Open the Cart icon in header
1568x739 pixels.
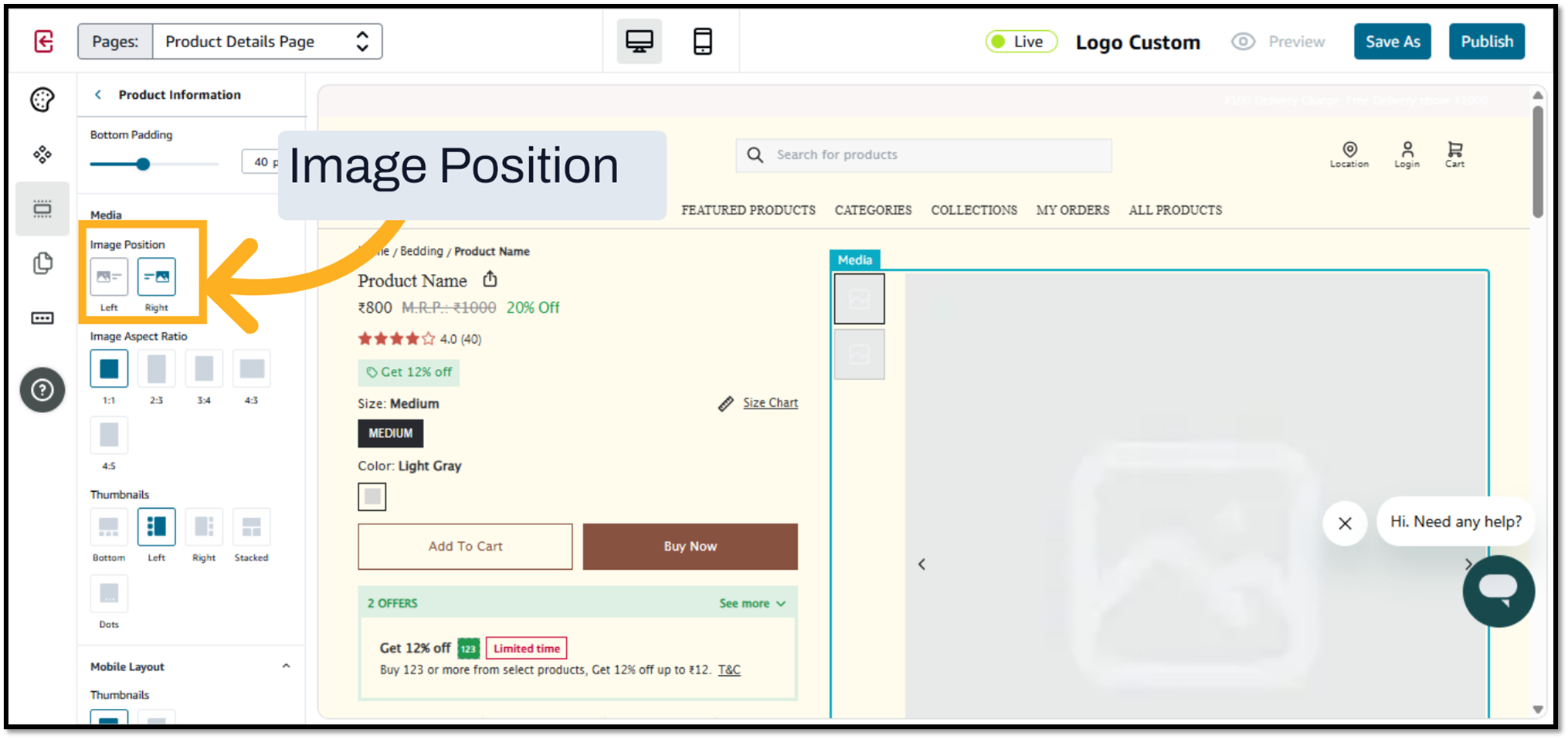(x=1454, y=153)
